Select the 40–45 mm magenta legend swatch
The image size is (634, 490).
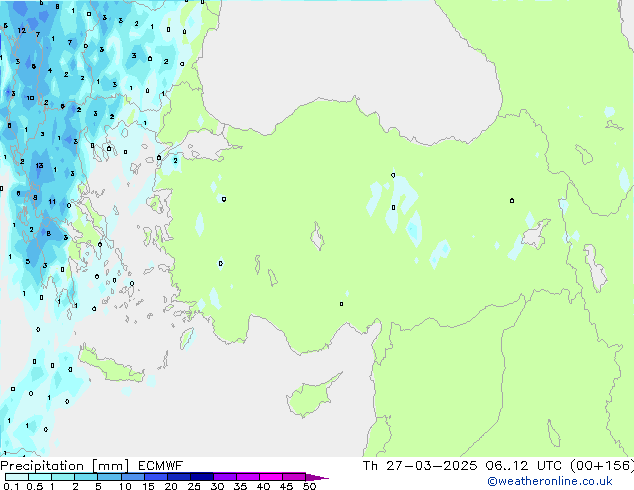(271, 477)
